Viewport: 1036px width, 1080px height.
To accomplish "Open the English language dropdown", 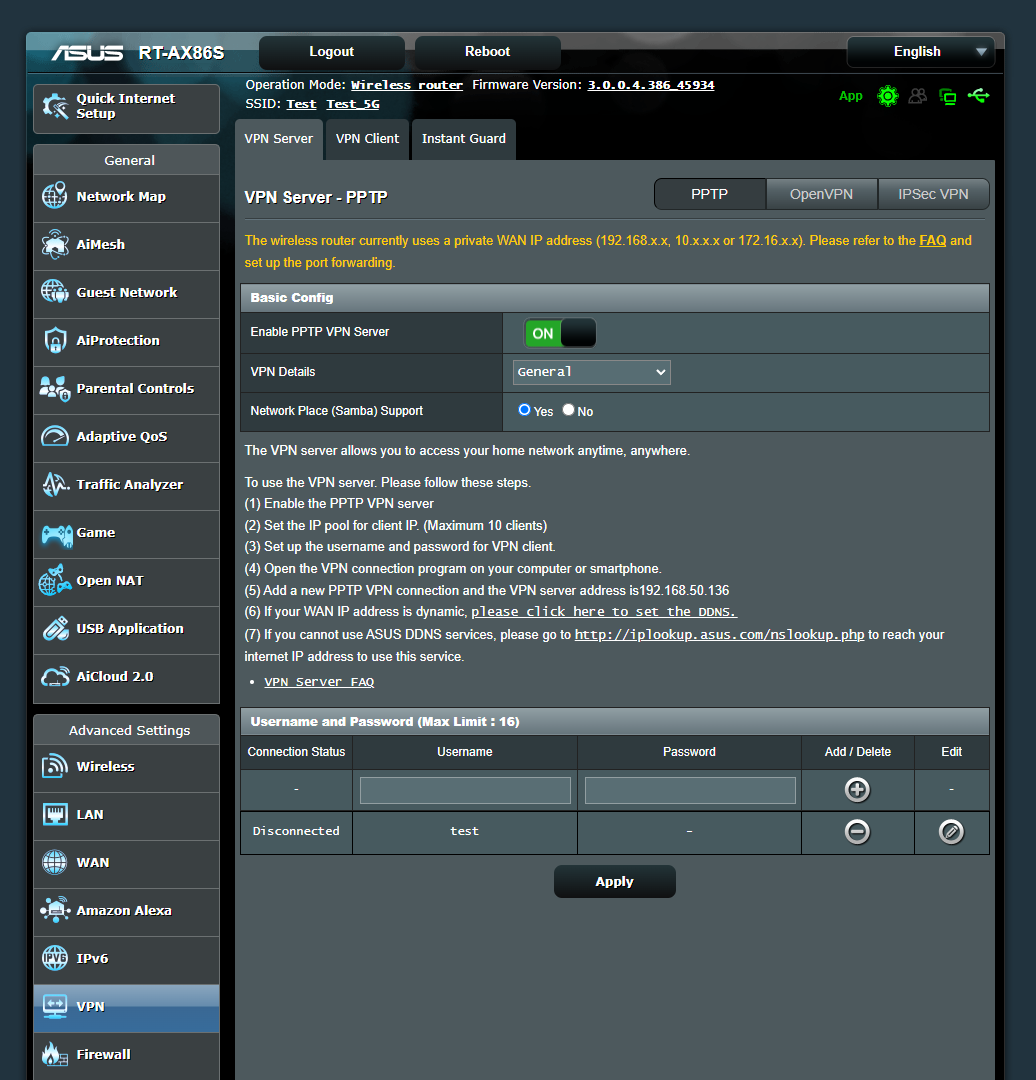I will coord(919,51).
